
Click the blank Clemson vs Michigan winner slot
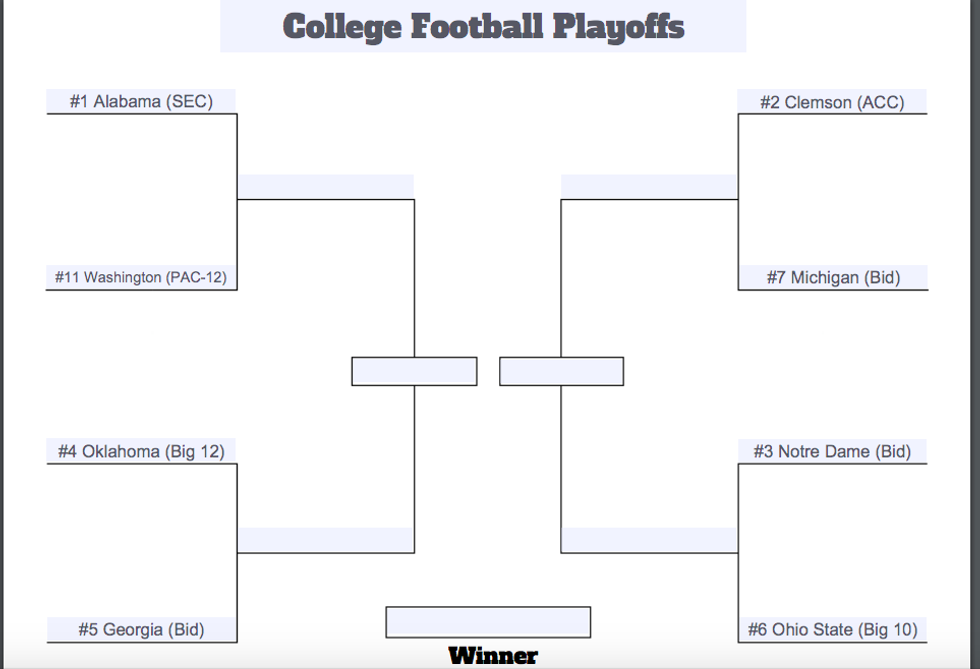coord(649,187)
